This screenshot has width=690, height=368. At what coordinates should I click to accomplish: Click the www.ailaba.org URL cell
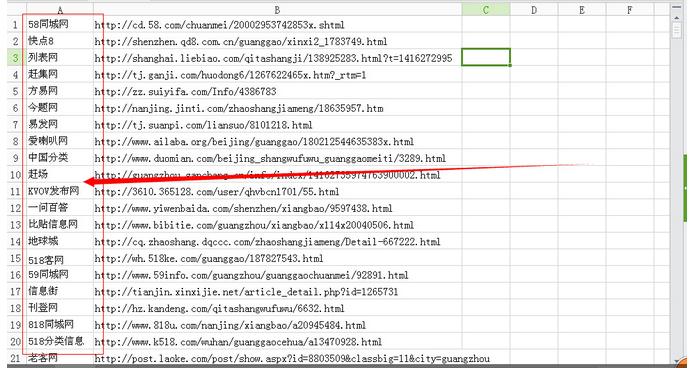click(278, 141)
